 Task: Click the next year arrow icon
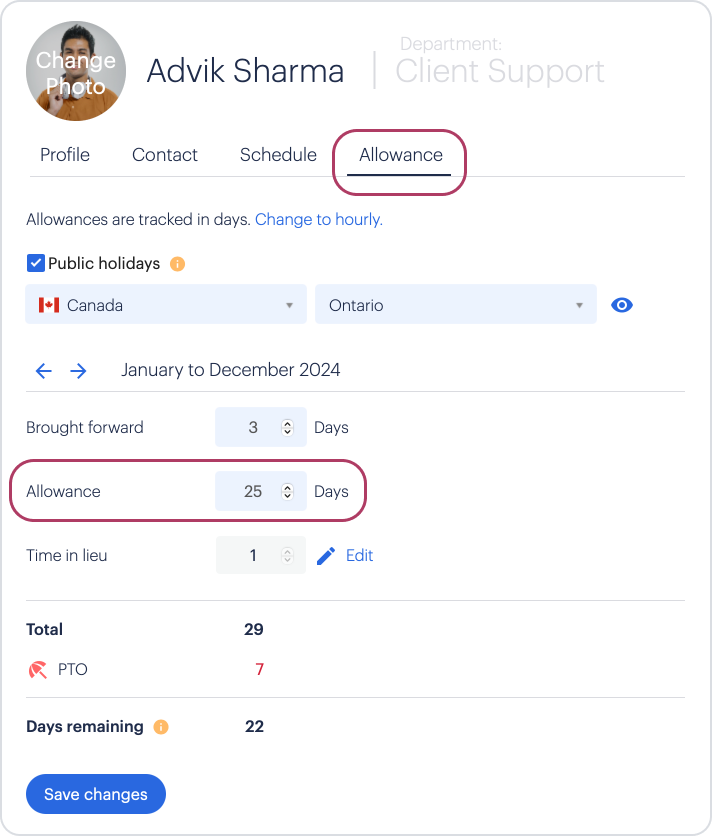click(79, 371)
